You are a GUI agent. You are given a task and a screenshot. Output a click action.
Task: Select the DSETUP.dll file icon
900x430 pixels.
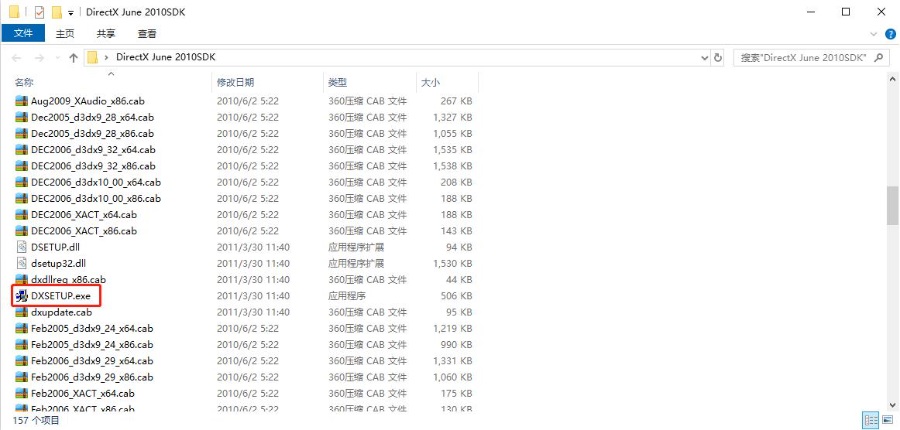pyautogui.click(x=21, y=247)
